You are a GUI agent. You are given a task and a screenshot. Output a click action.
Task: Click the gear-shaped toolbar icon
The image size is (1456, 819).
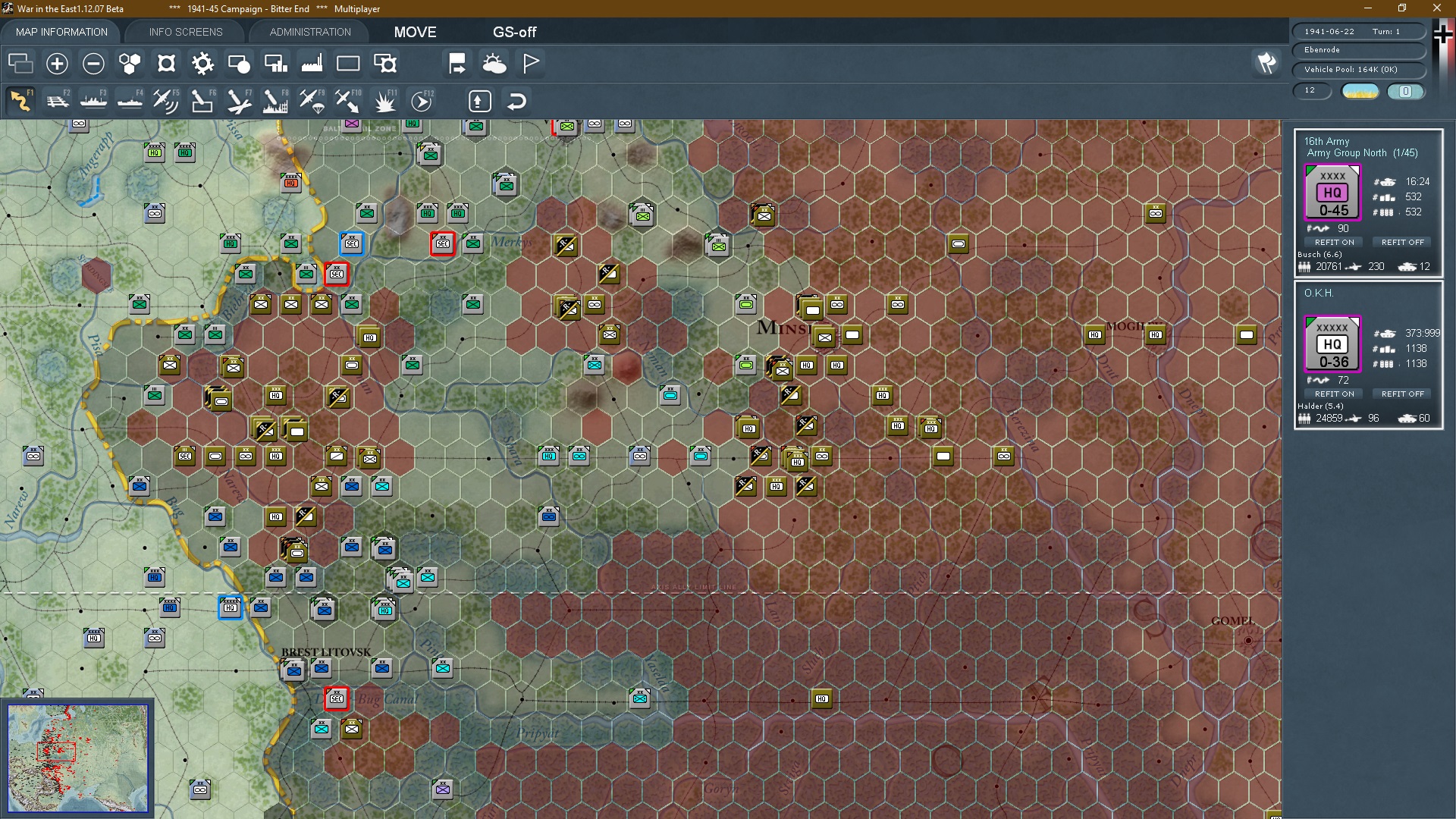click(x=202, y=63)
